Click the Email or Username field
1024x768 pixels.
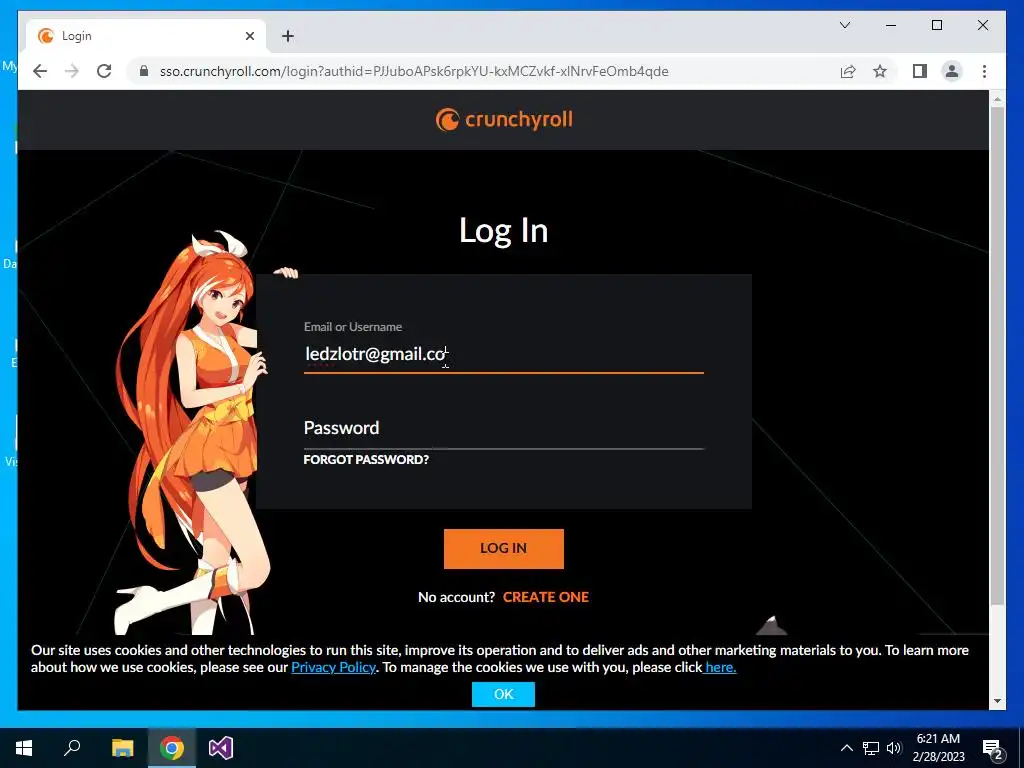point(504,354)
